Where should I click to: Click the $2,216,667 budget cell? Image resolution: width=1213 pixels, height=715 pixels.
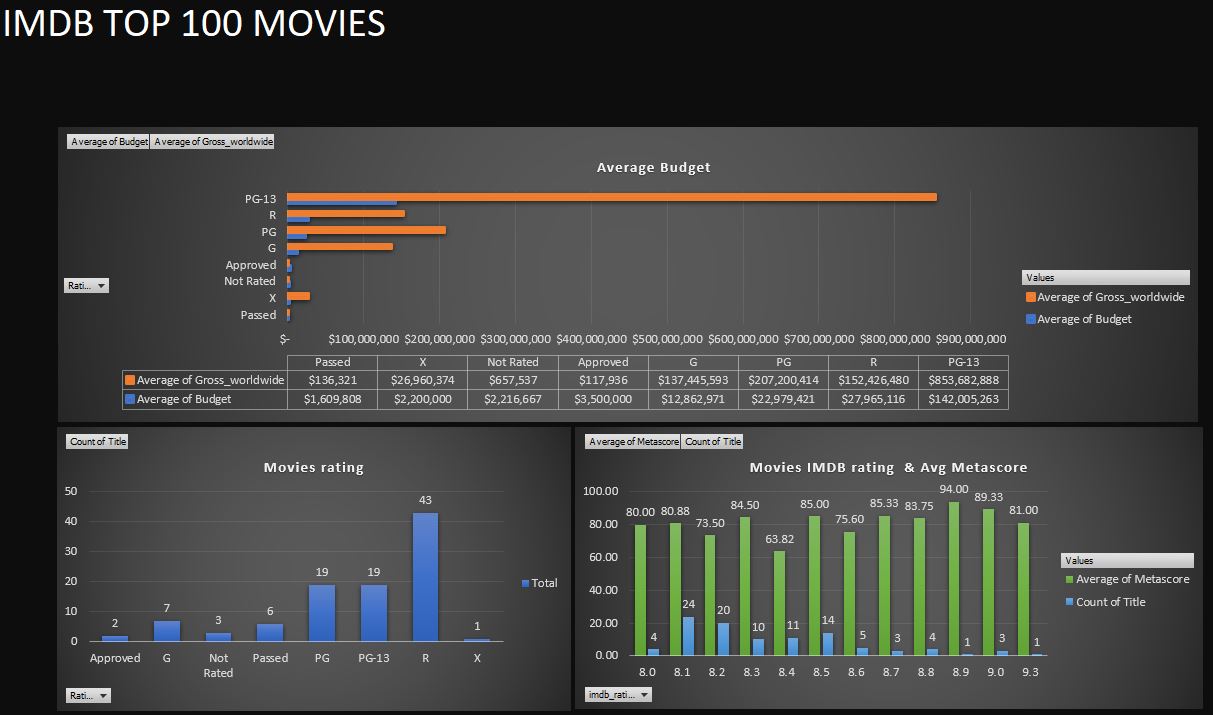click(x=513, y=399)
